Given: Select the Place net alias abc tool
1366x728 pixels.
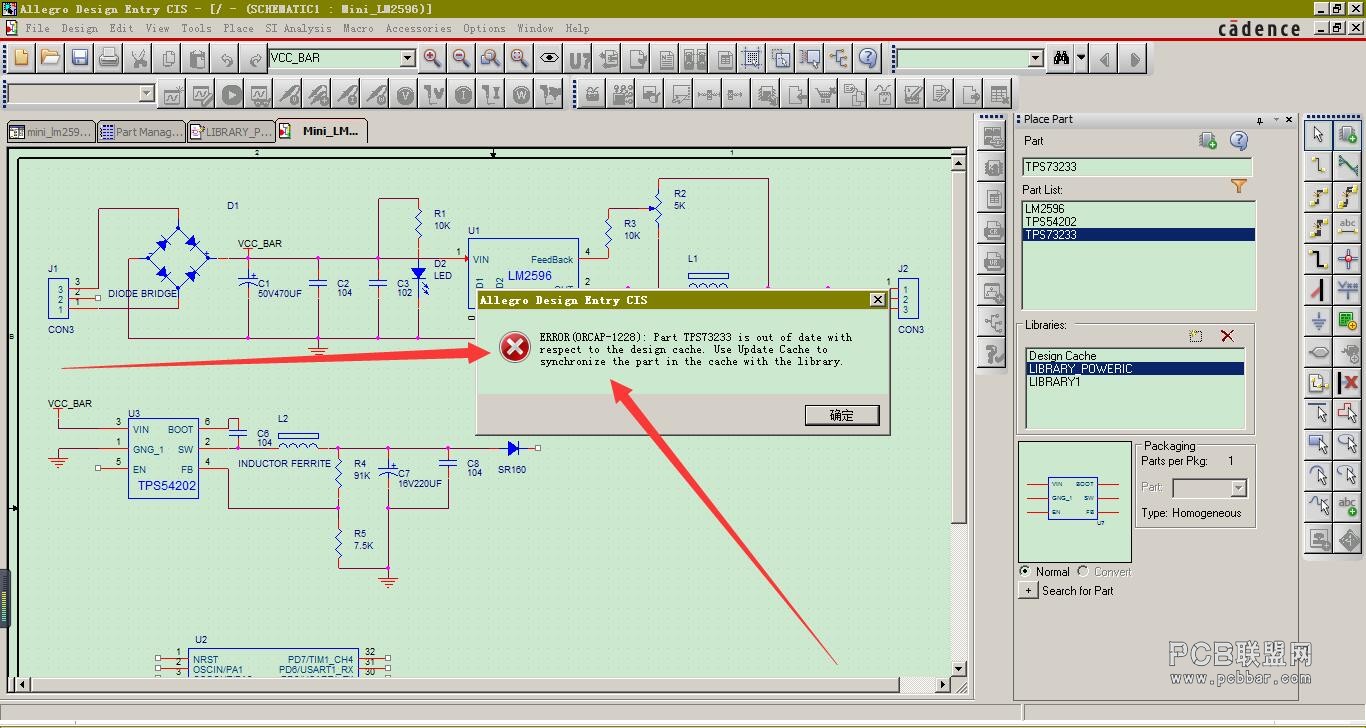Looking at the screenshot, I should click(1348, 228).
